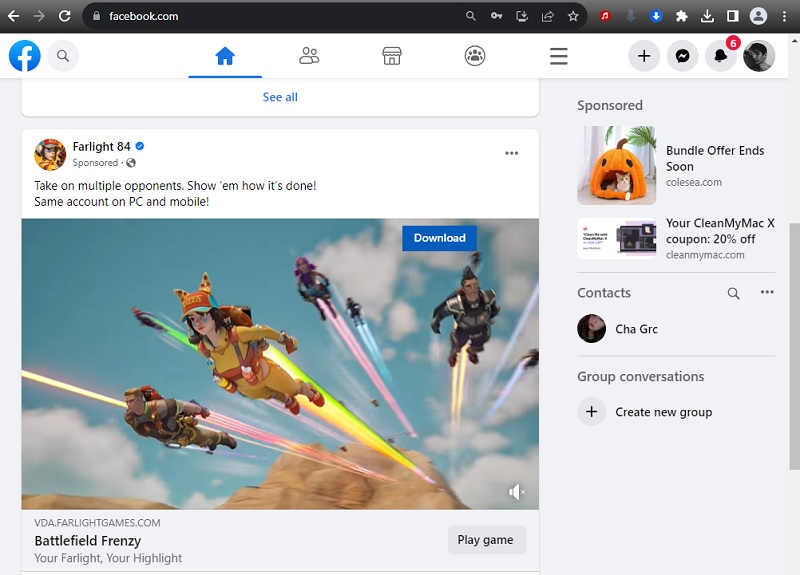800x575 pixels.
Task: Switch to the Friends tab
Action: tap(309, 56)
